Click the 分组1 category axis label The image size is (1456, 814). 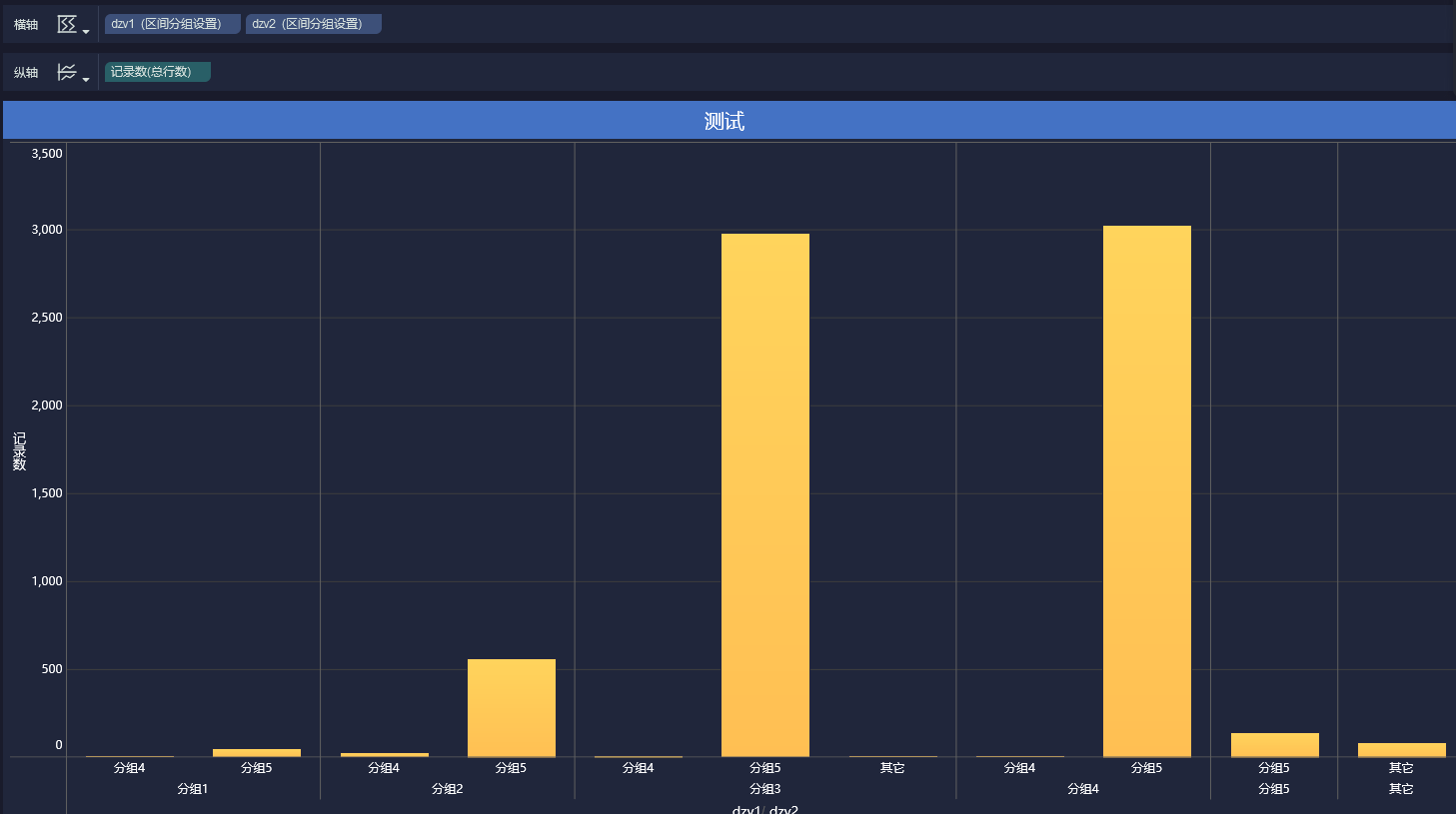pos(193,789)
